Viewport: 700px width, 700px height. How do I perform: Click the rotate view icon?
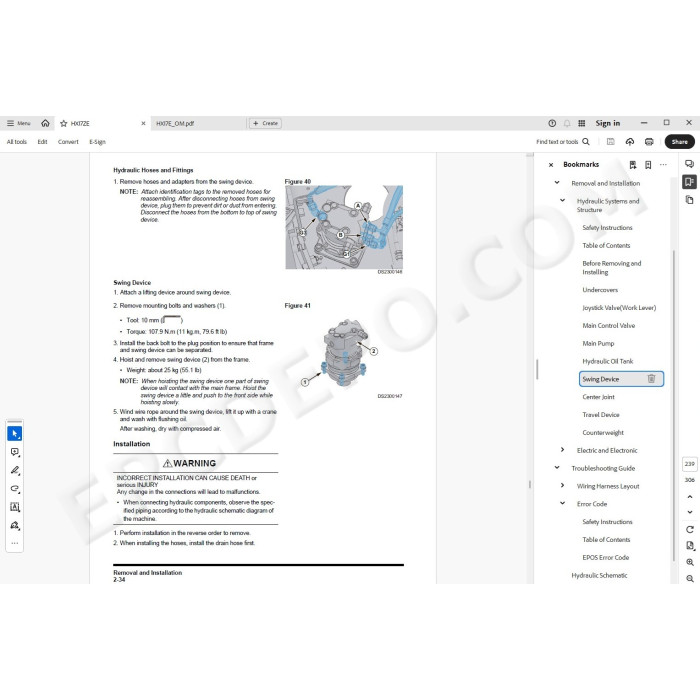[x=690, y=529]
